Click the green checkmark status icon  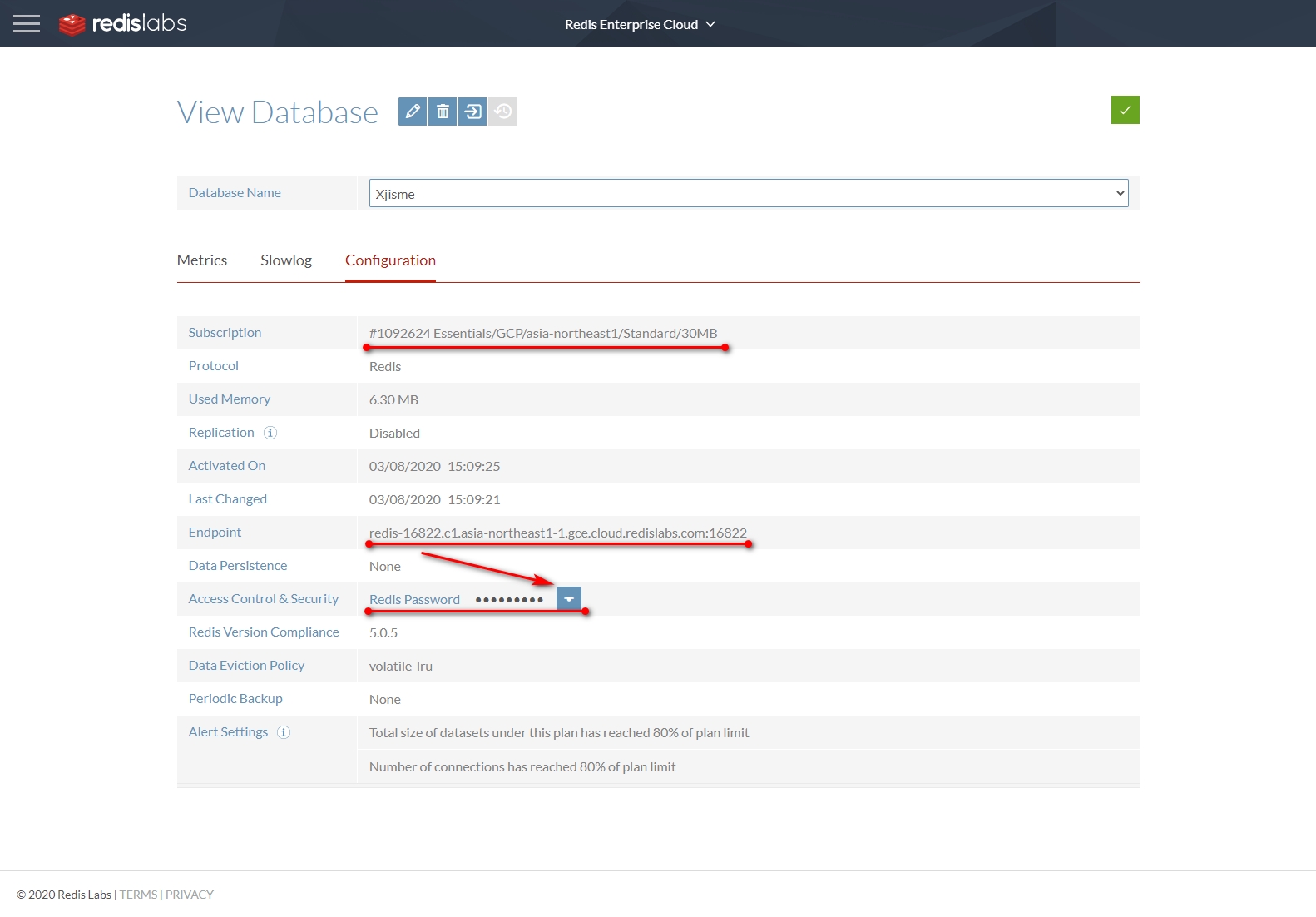pos(1125,110)
